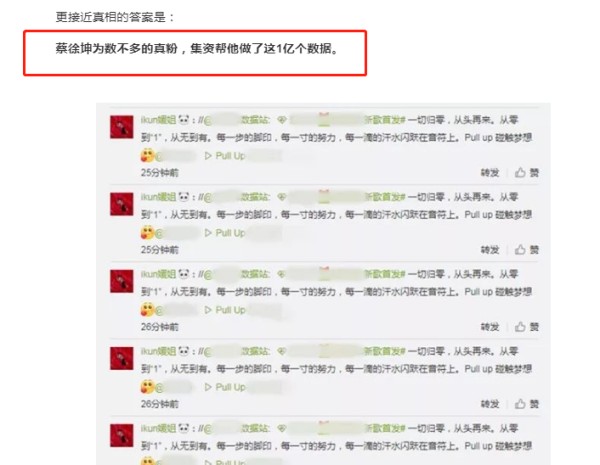Play the Pull Up song in second repost
Screen dimensions: 600x465
(225, 233)
